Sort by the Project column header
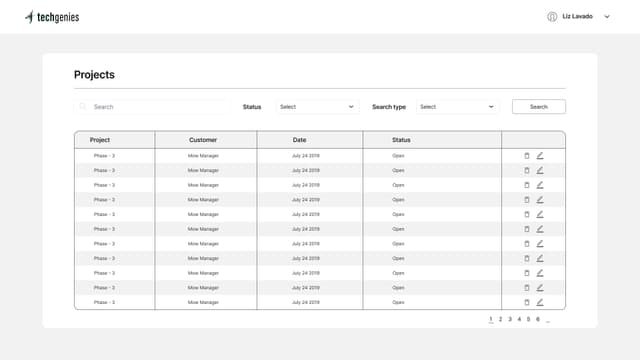This screenshot has height=360, width=640. 100,140
